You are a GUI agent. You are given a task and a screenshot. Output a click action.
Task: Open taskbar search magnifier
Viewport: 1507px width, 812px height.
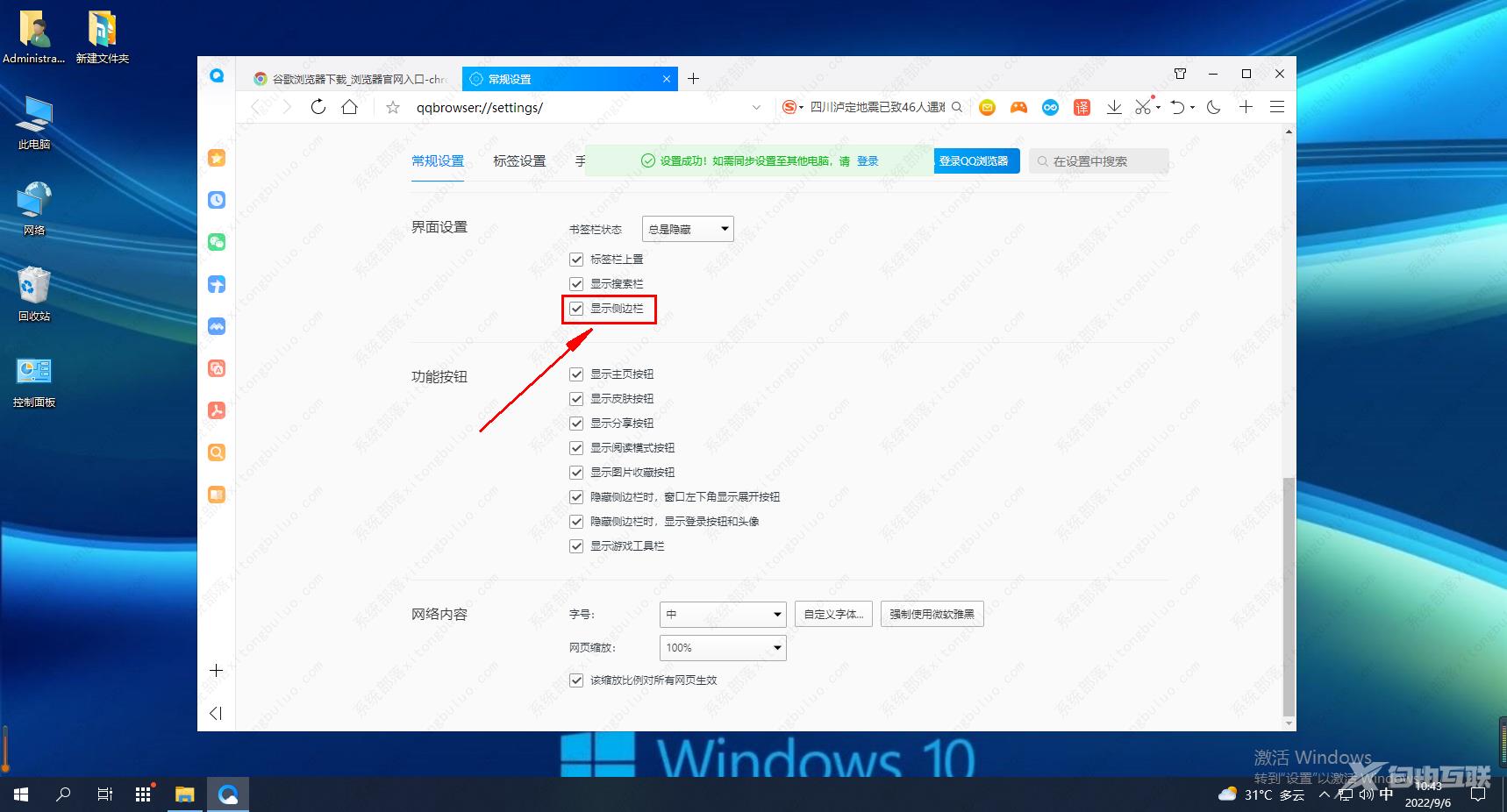(63, 794)
